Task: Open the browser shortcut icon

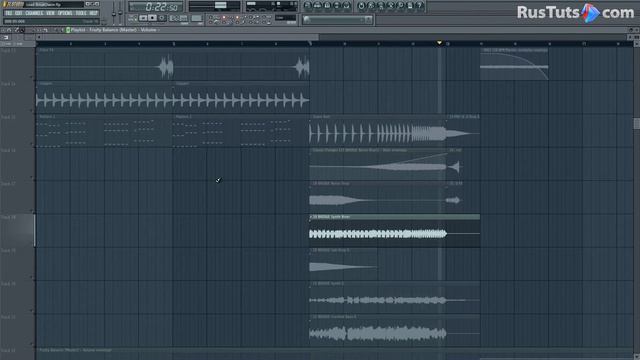Action: pos(337,6)
